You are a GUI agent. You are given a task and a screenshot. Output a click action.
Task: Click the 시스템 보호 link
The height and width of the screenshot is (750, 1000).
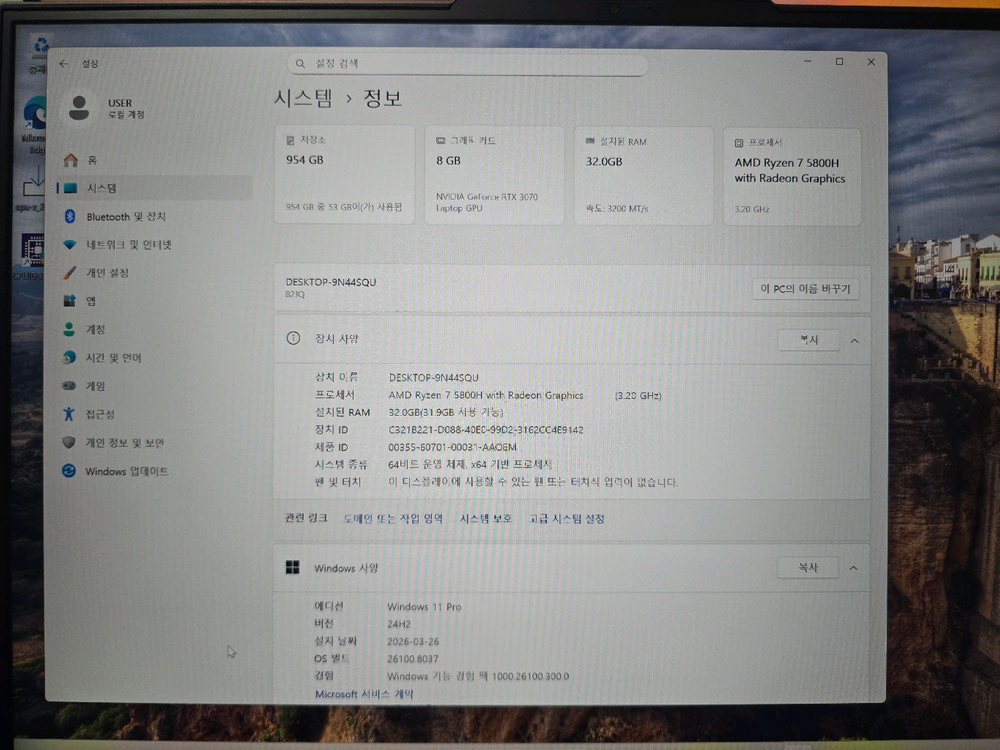[x=485, y=518]
